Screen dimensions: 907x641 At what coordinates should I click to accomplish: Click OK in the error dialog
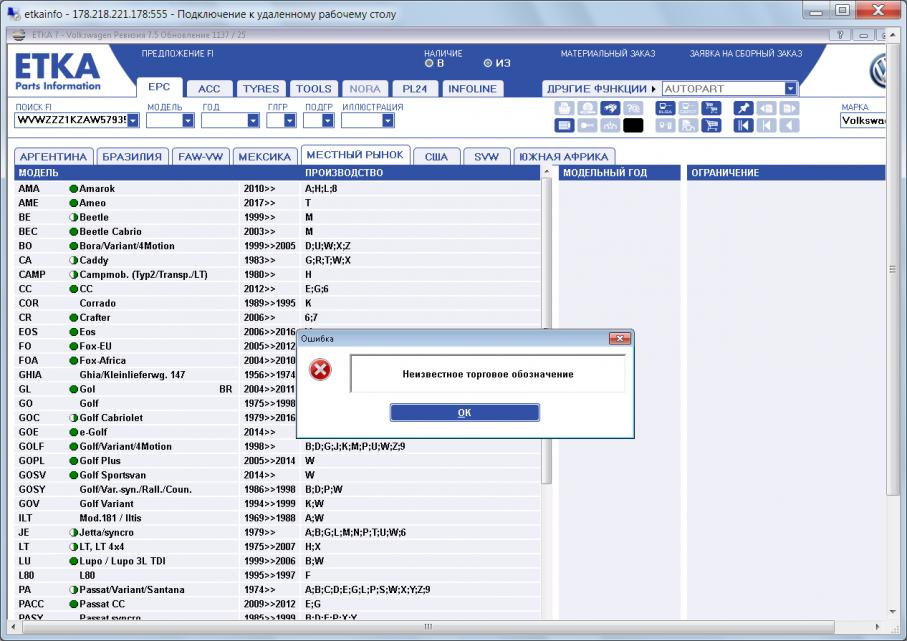point(464,412)
